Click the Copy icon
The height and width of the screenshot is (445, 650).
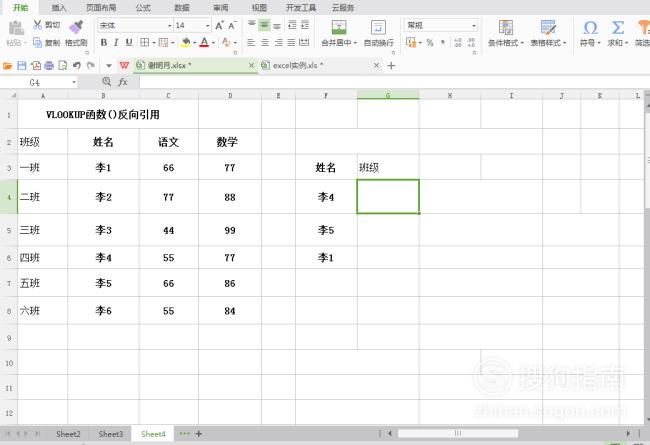click(37, 42)
